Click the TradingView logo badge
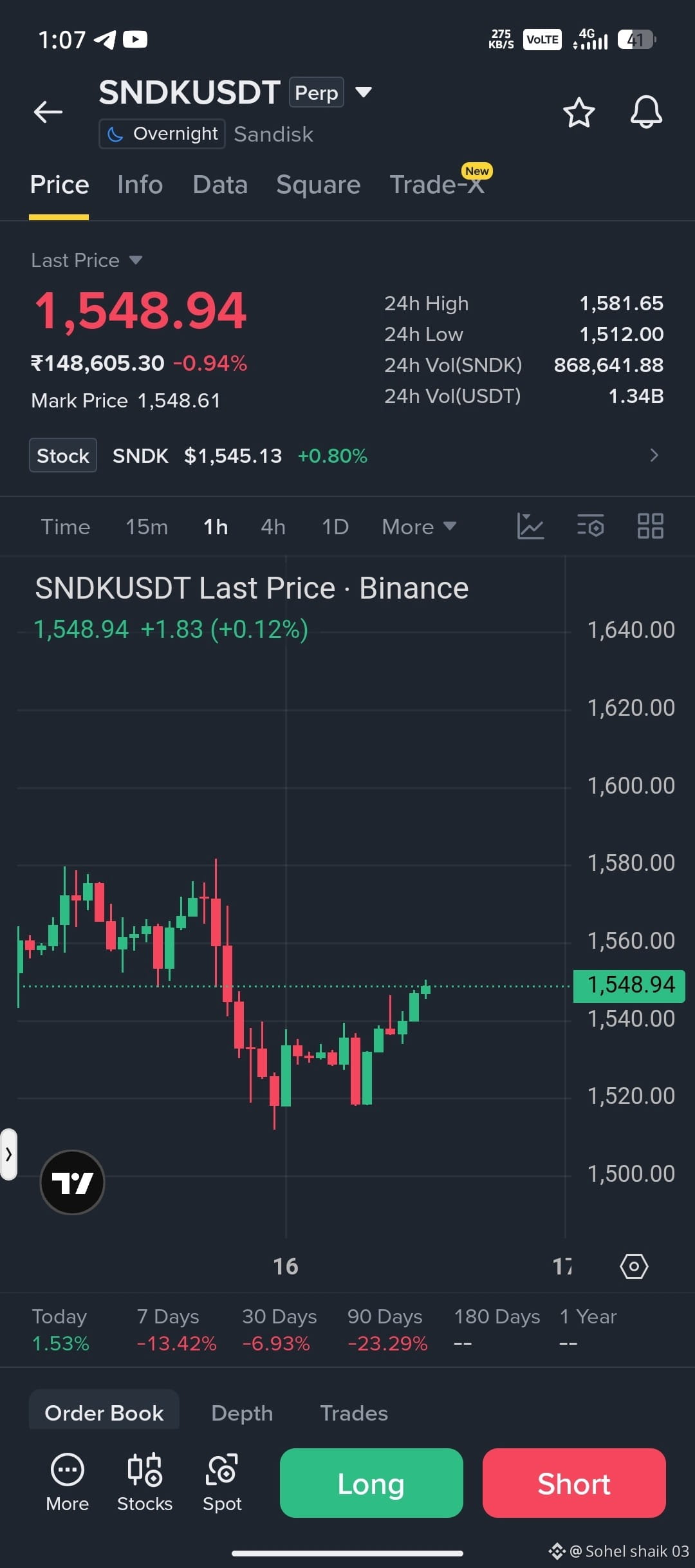Image resolution: width=695 pixels, height=1568 pixels. click(x=72, y=1182)
